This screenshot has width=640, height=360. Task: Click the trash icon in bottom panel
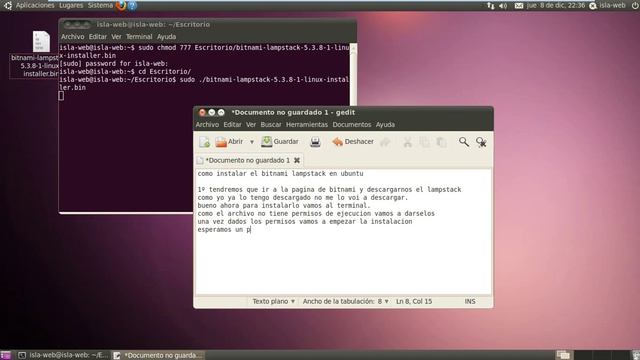(636, 355)
